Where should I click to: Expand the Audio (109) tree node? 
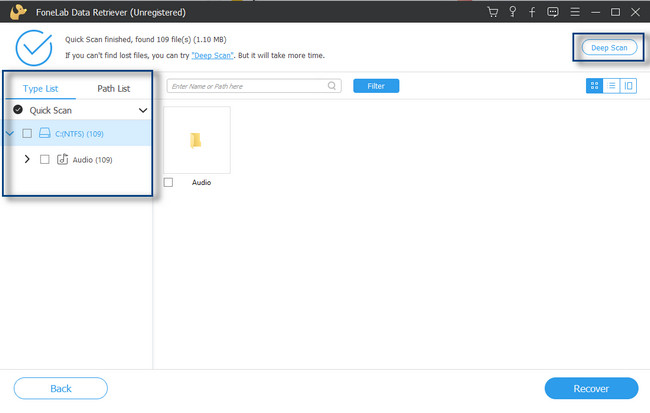point(27,159)
